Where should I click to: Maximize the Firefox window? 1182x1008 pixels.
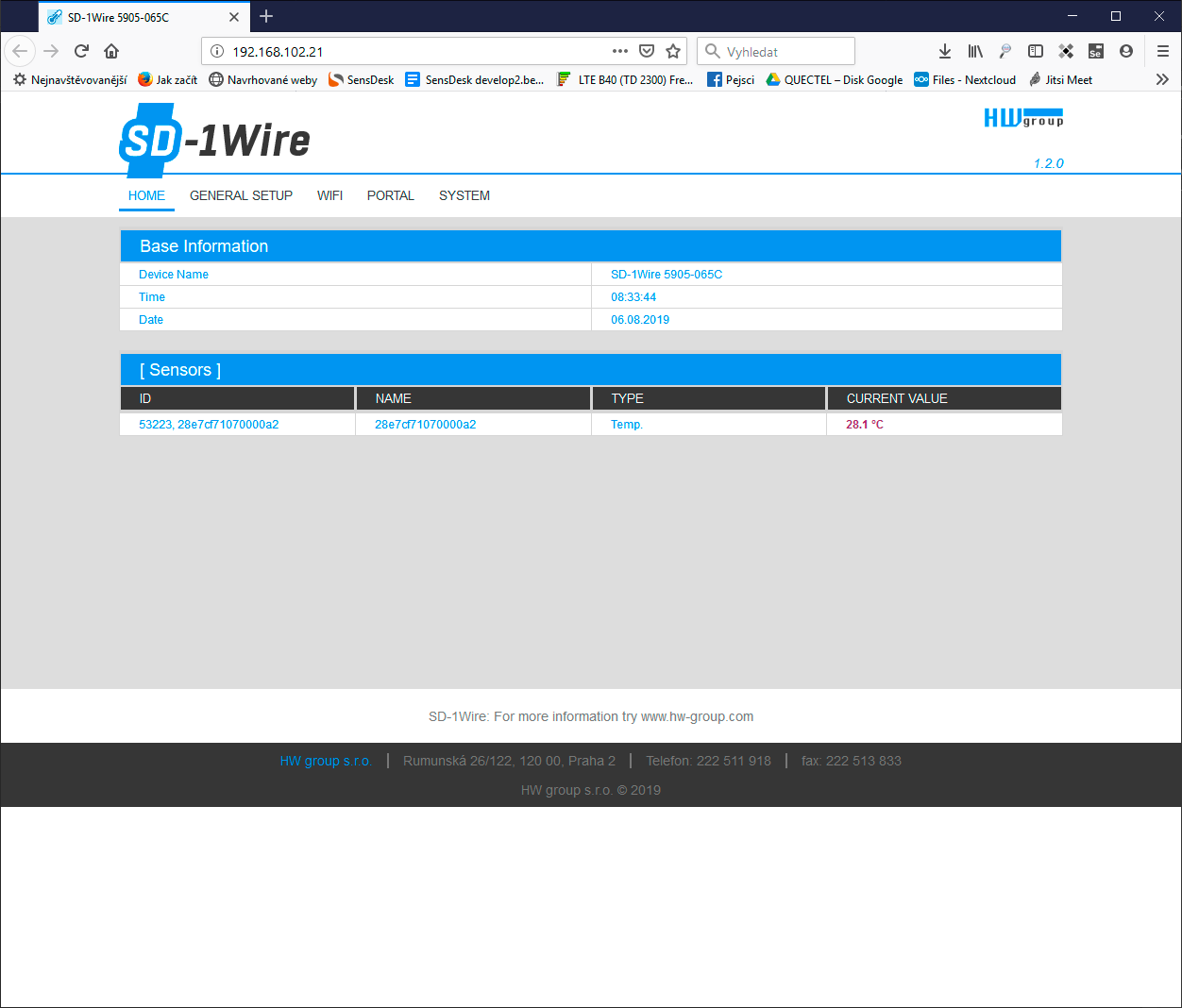(1116, 16)
